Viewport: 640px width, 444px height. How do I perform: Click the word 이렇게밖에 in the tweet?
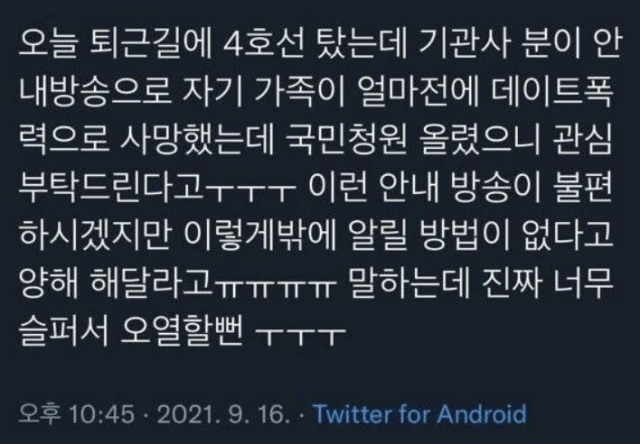(260, 234)
